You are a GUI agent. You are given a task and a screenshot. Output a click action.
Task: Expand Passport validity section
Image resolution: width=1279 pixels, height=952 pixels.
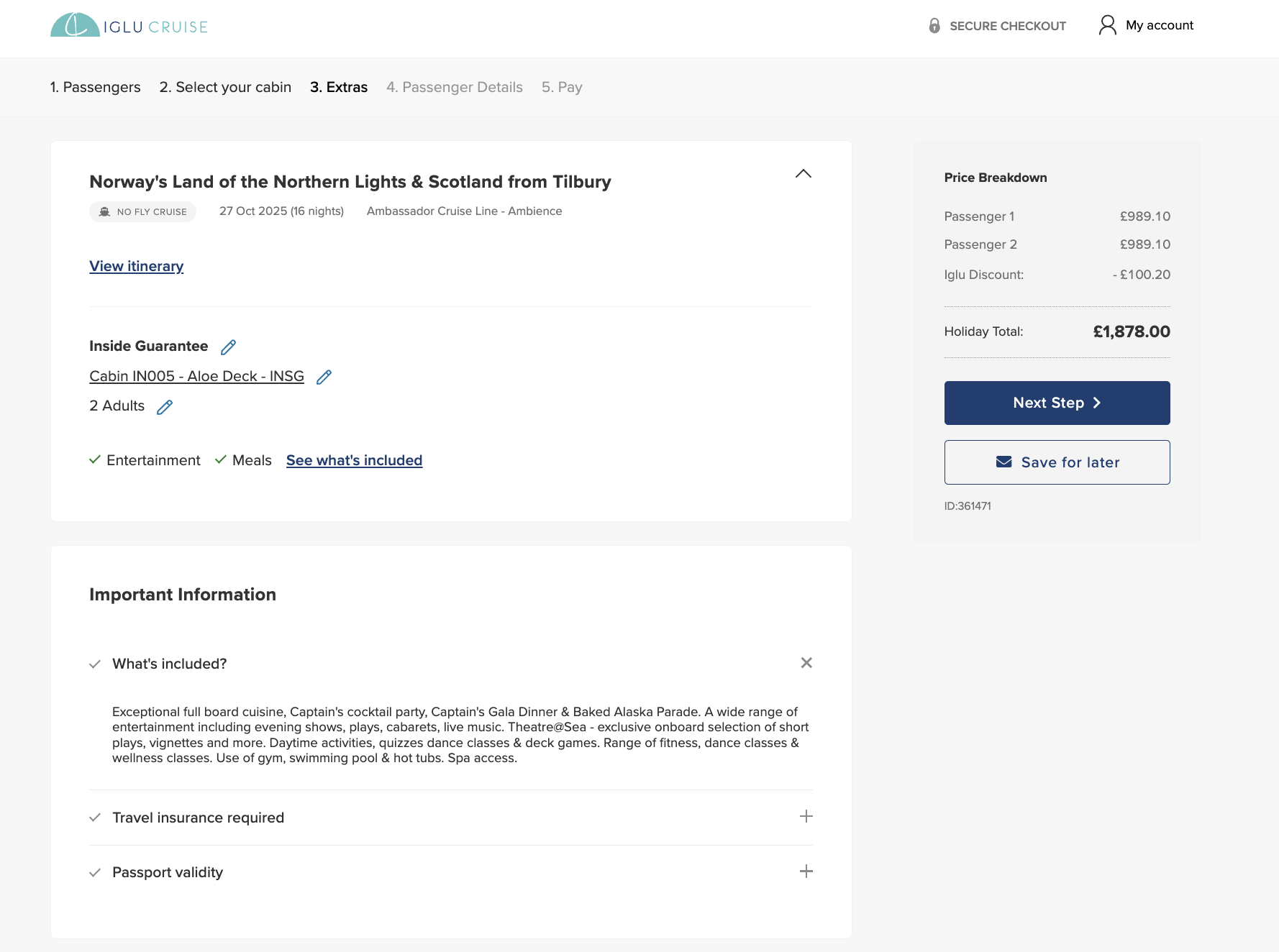tap(806, 871)
